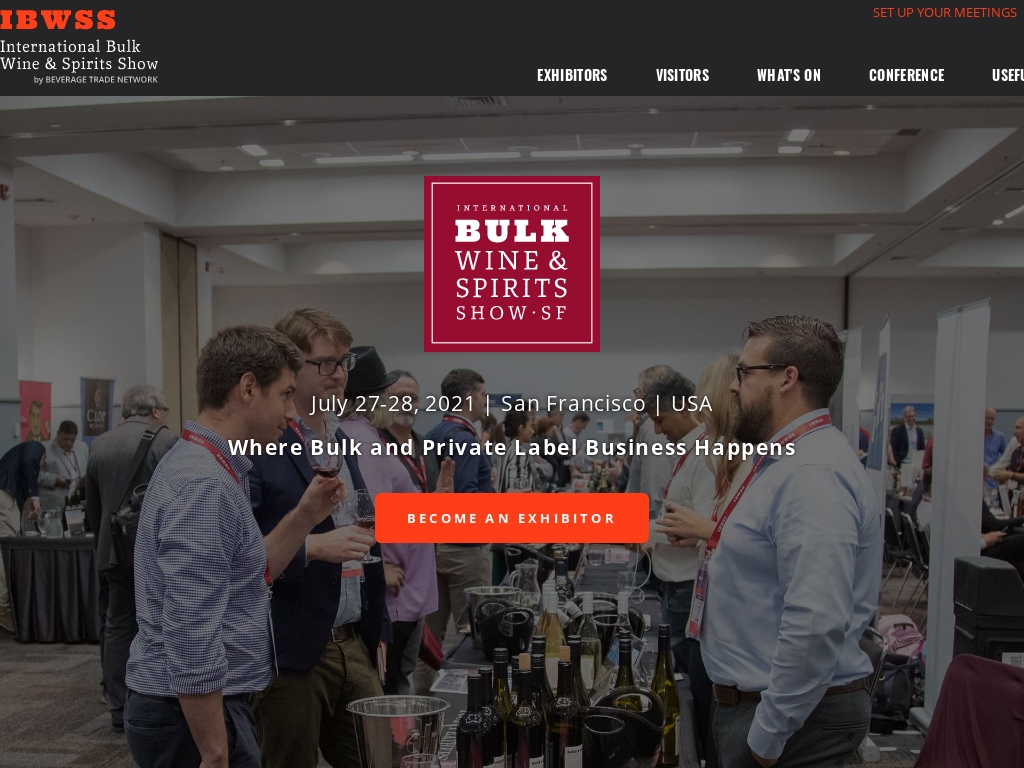Open the Set Up Your Meetings link
1024x768 pixels.
(x=944, y=12)
